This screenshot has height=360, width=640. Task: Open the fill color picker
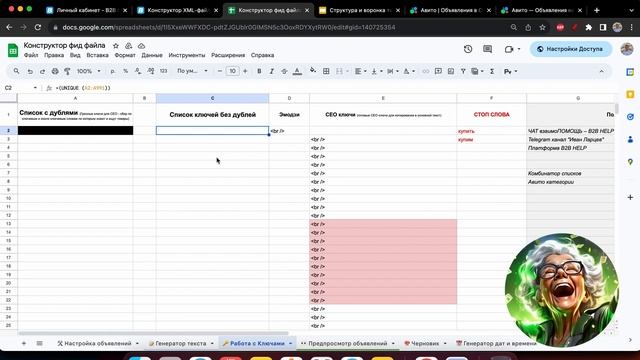[313, 71]
